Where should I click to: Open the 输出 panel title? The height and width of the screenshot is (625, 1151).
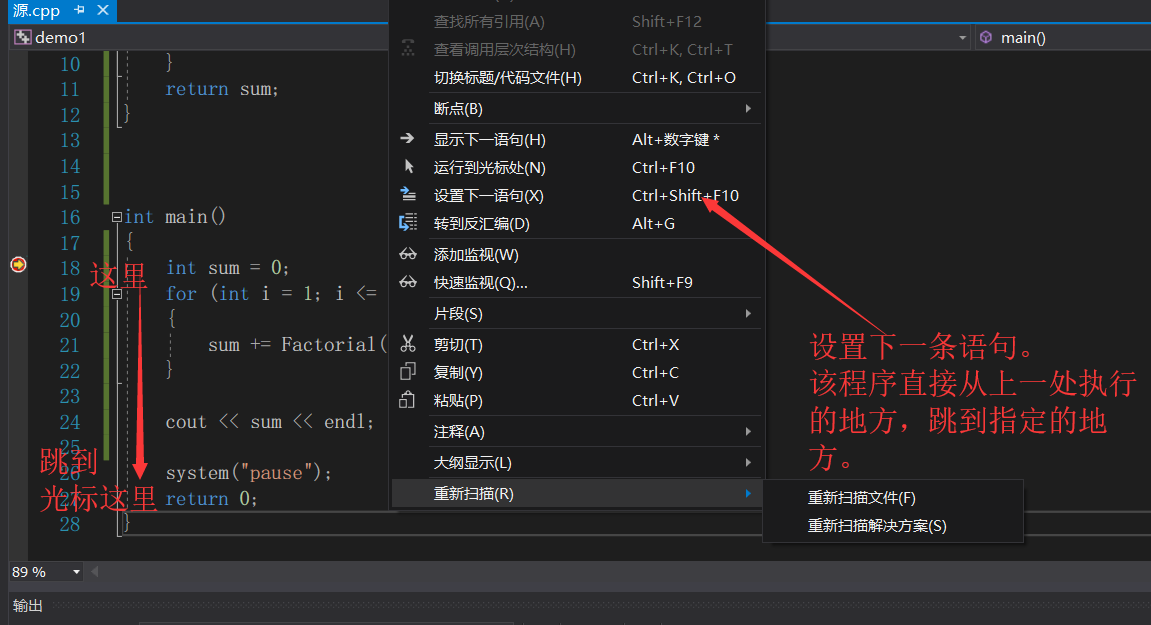coord(28,605)
